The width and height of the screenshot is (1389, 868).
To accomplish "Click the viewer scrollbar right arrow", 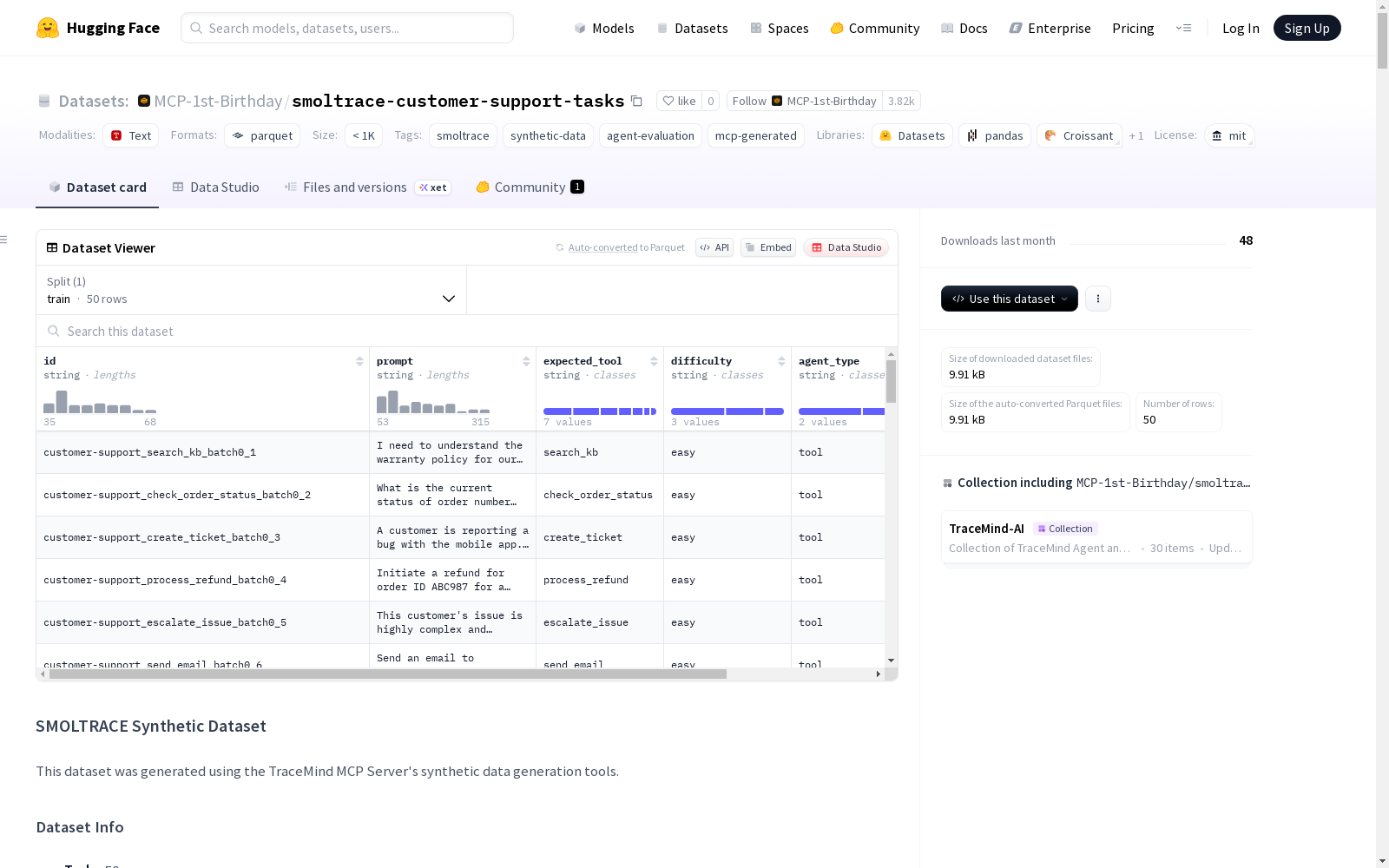I will point(879,674).
